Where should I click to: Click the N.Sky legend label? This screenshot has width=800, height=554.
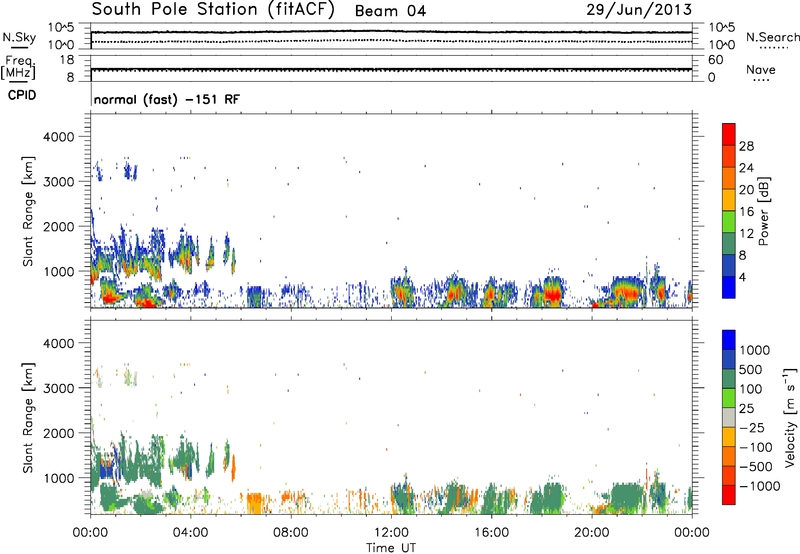point(19,37)
